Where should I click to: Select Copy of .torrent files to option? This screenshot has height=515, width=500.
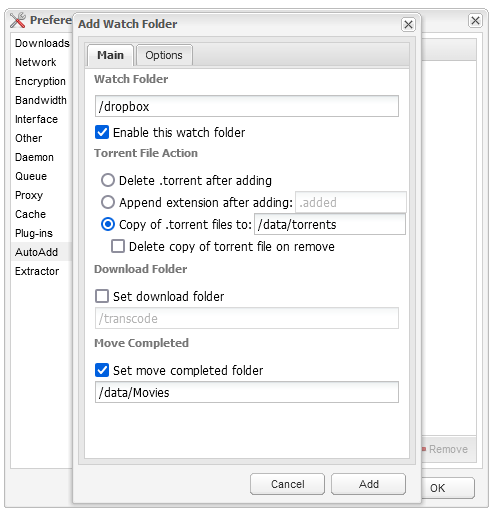click(108, 224)
